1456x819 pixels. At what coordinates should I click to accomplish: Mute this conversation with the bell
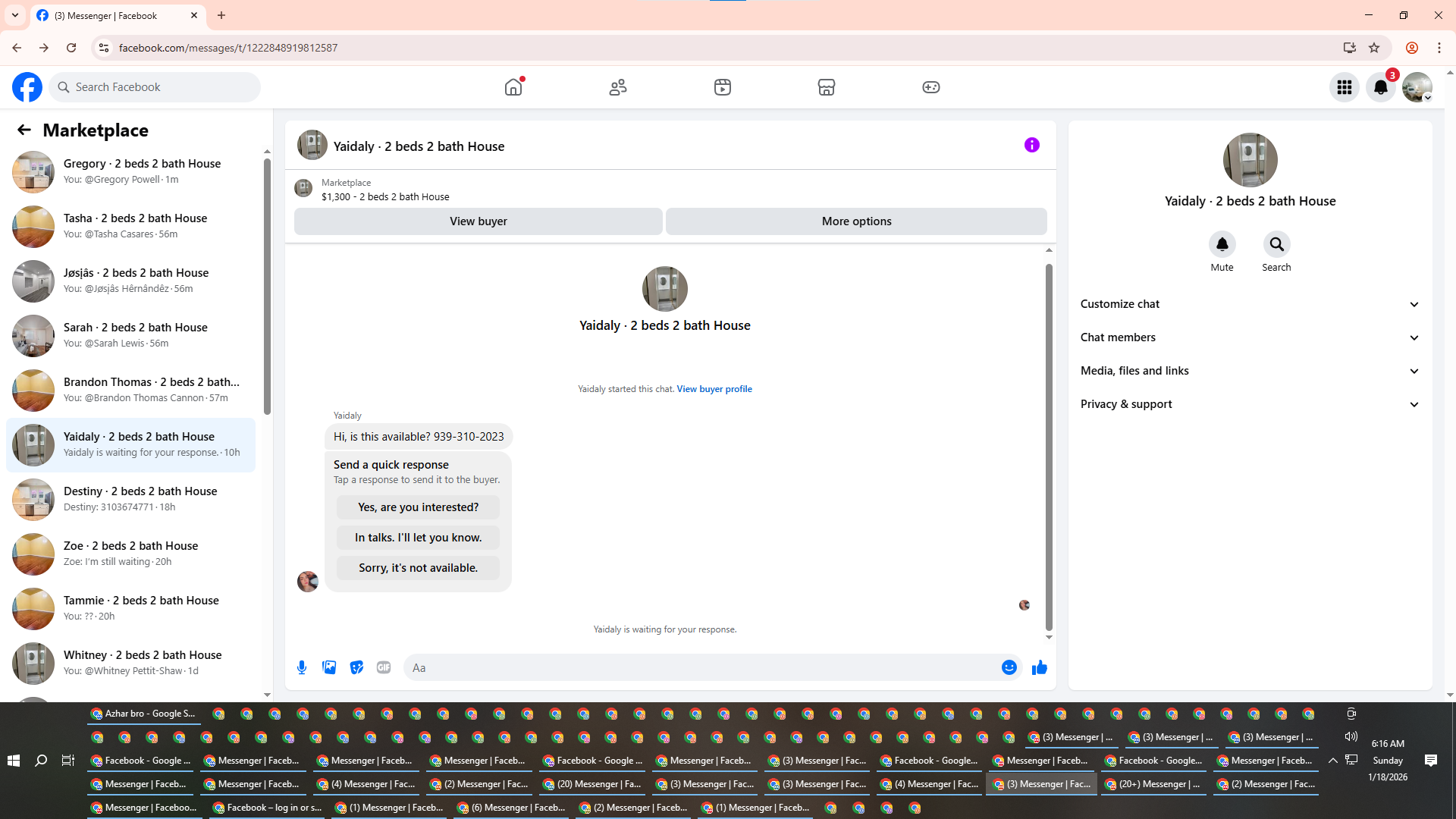point(1222,244)
